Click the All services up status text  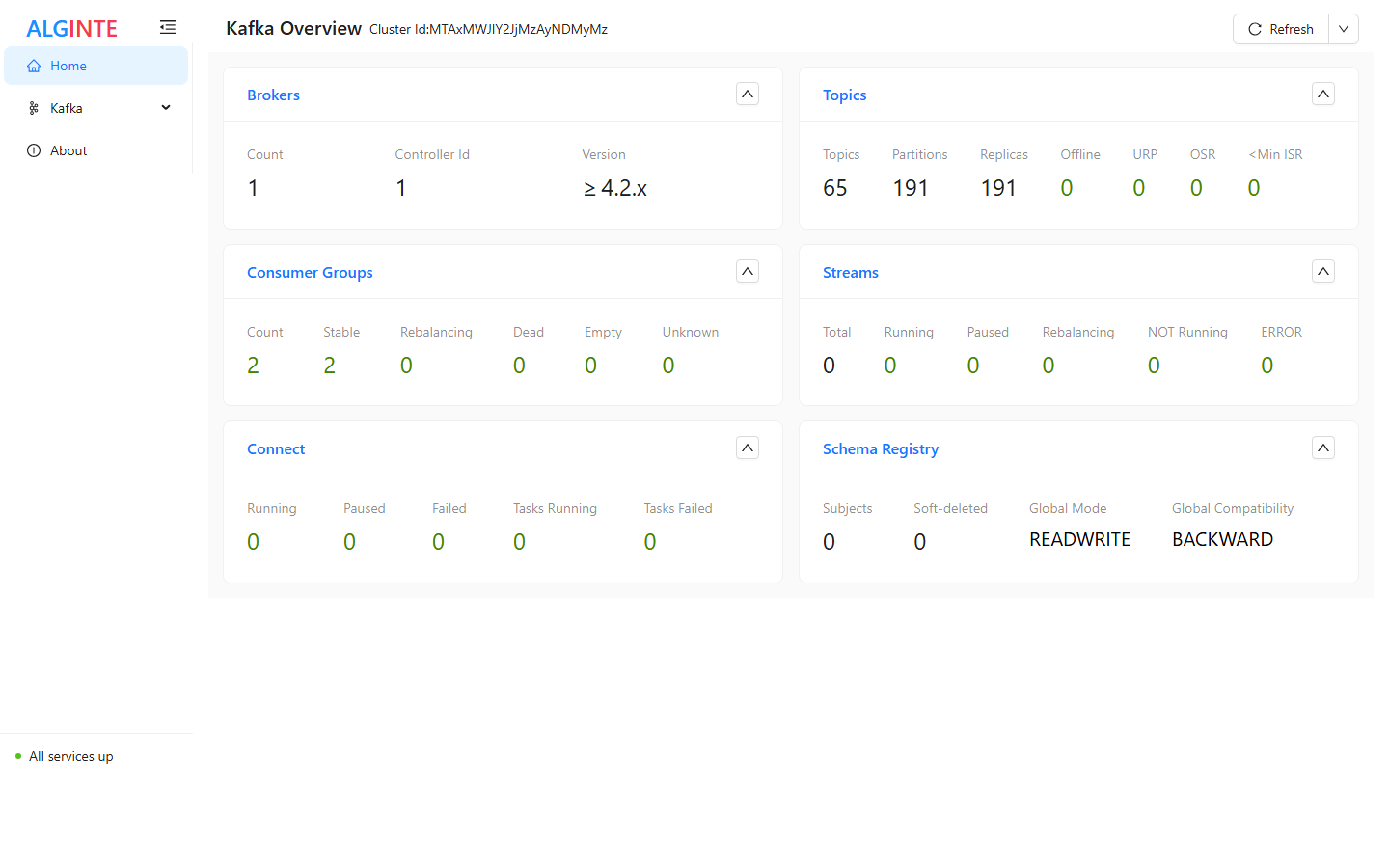(71, 756)
